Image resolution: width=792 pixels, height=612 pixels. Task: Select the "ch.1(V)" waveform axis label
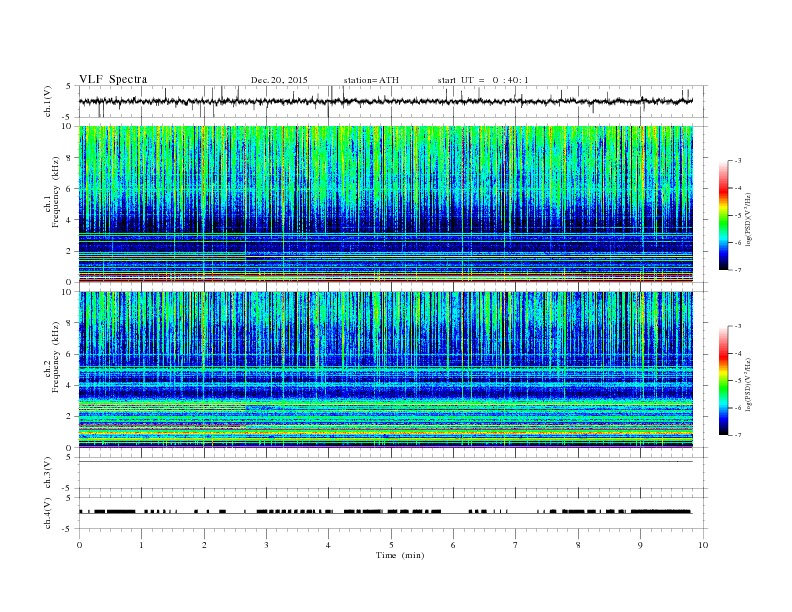click(48, 101)
